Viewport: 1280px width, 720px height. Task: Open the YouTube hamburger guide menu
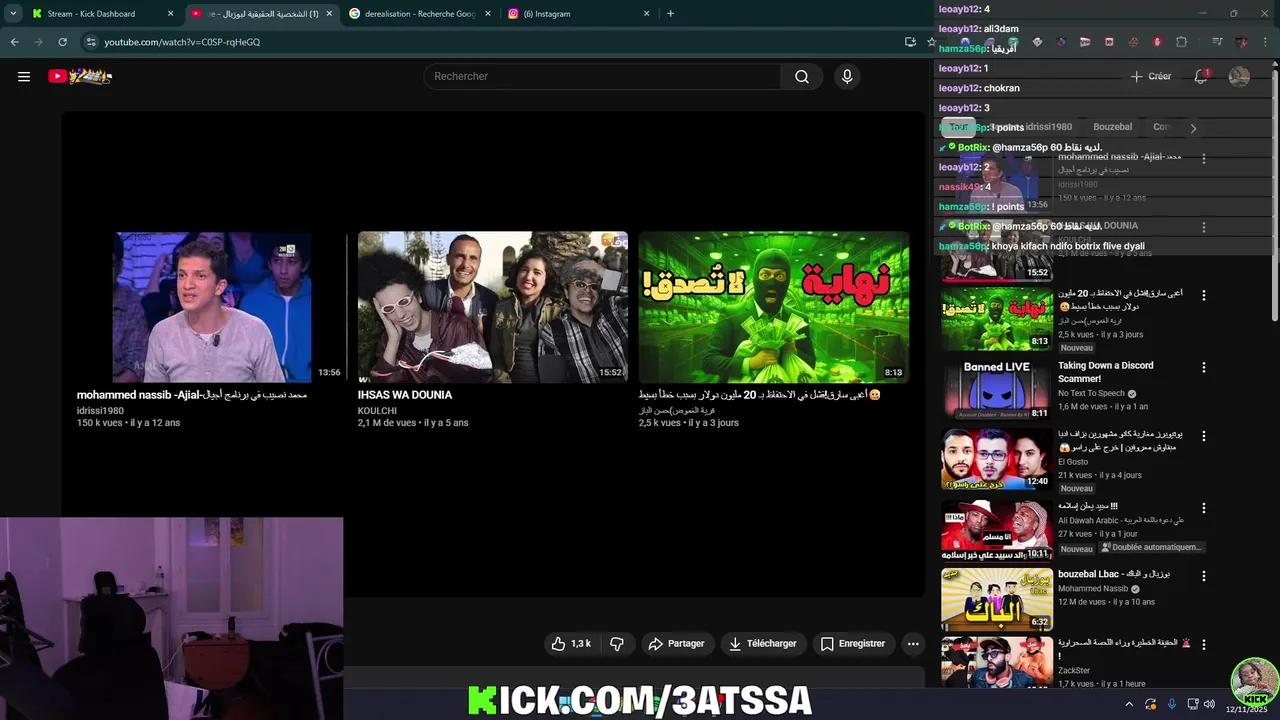point(24,76)
